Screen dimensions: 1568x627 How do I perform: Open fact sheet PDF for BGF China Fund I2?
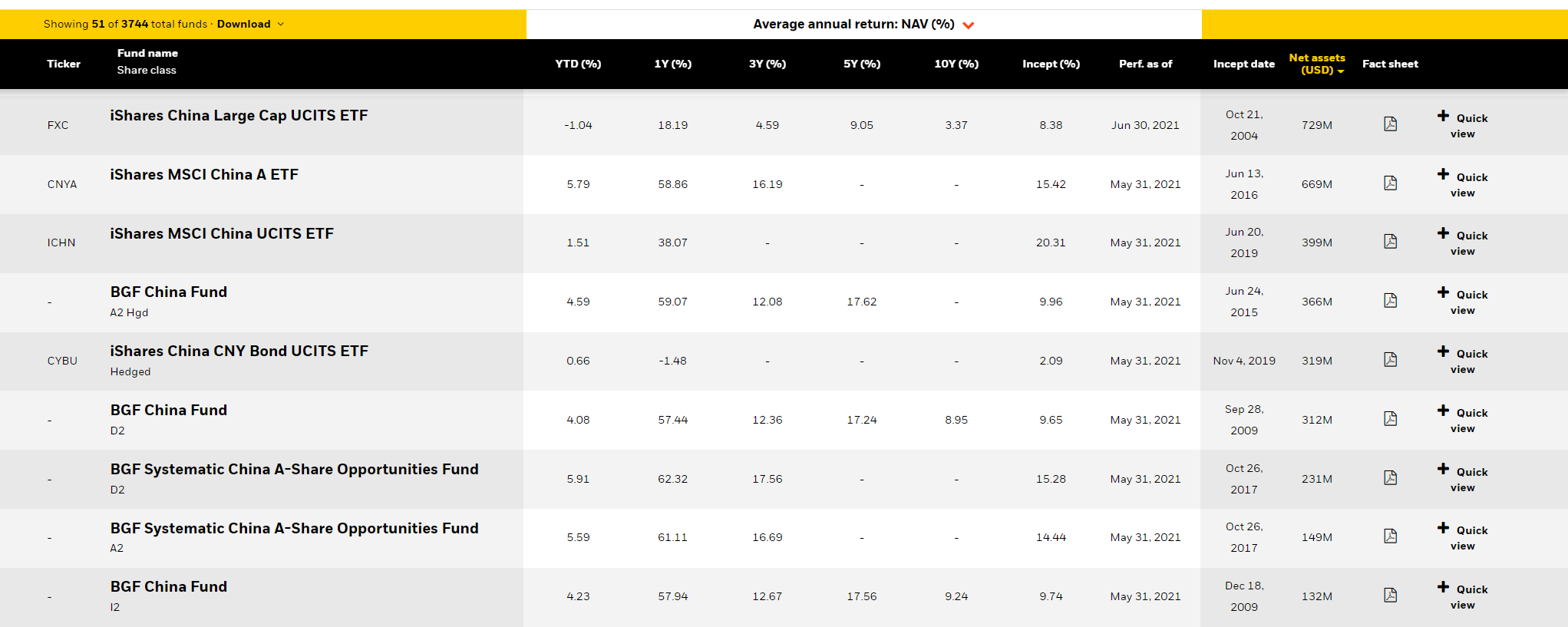pyautogui.click(x=1390, y=596)
